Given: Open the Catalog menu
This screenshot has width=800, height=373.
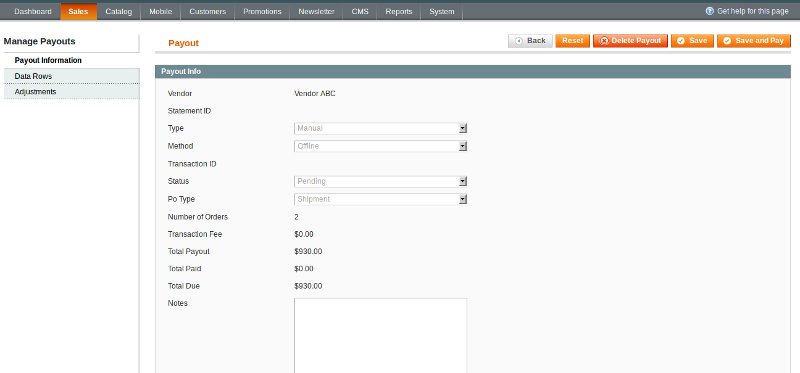Looking at the screenshot, I should click(x=118, y=12).
